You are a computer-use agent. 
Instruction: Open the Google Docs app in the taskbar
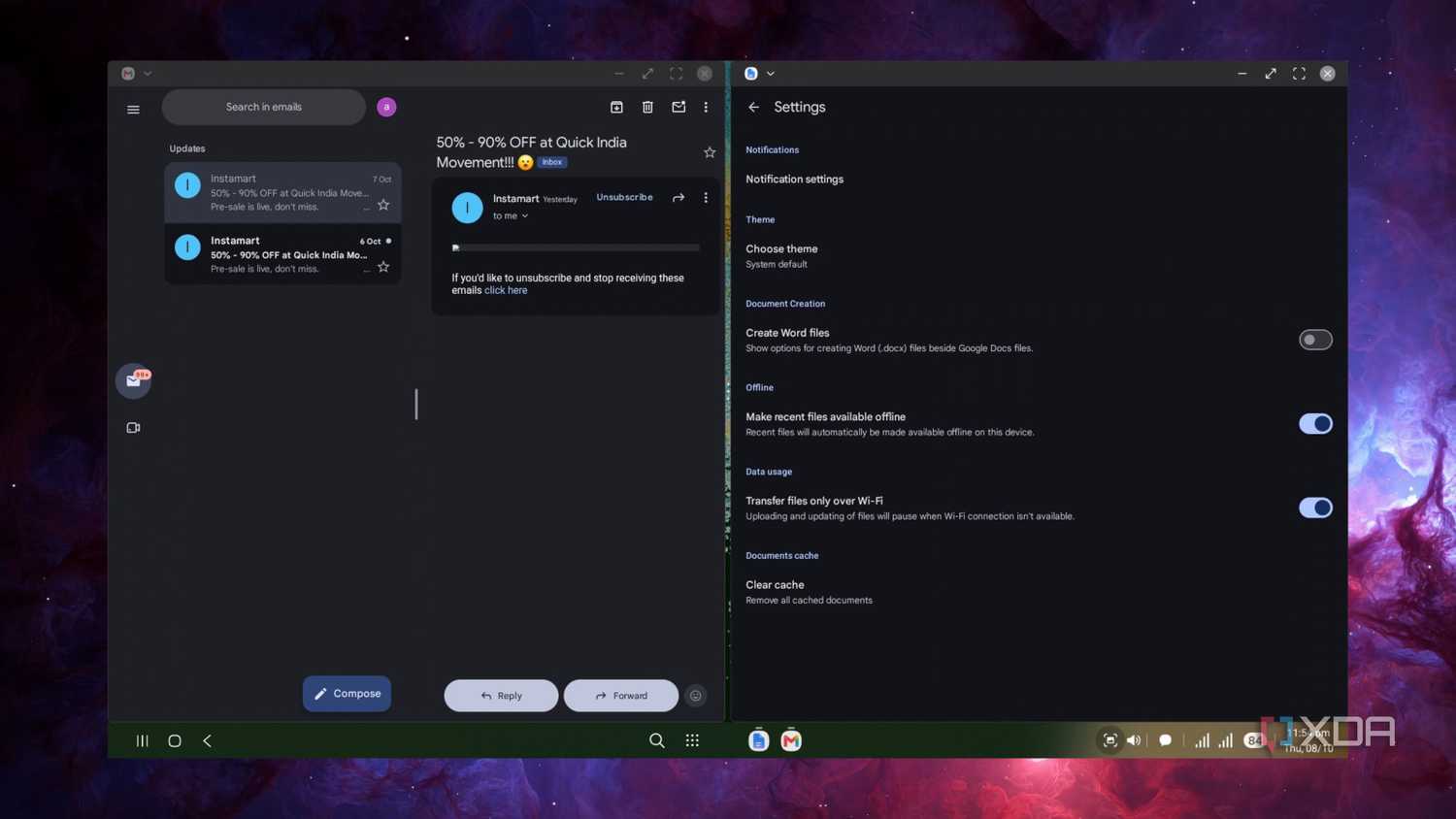pyautogui.click(x=759, y=740)
